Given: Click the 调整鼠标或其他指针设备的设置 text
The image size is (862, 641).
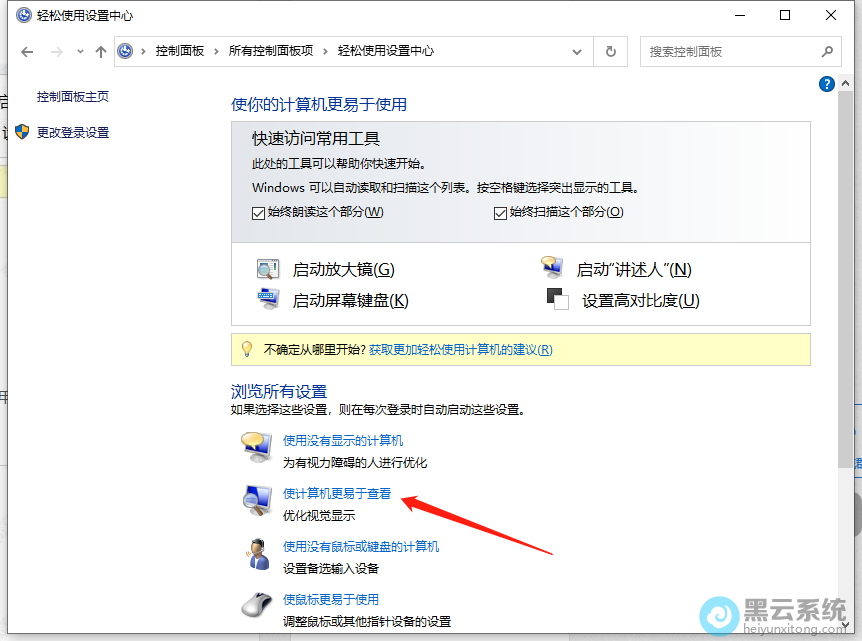Looking at the screenshot, I should (367, 621).
